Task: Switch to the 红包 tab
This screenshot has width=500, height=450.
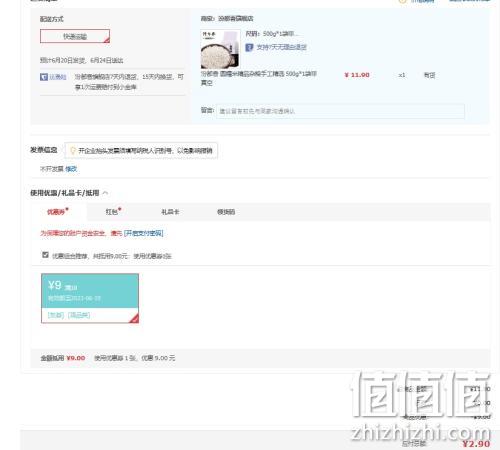Action: pyautogui.click(x=113, y=212)
